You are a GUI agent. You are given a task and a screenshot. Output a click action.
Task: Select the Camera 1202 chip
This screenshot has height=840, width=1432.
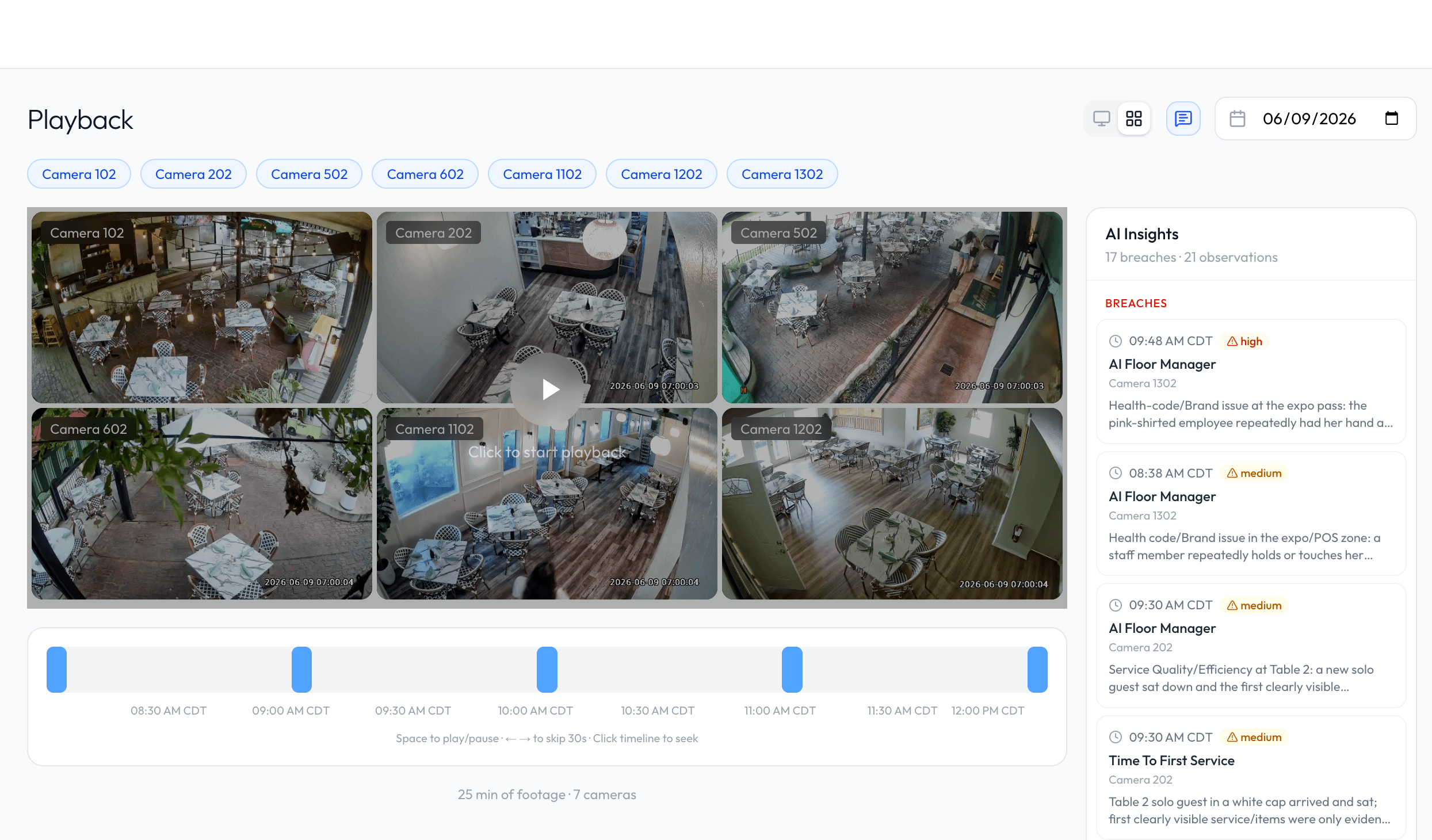click(x=662, y=174)
